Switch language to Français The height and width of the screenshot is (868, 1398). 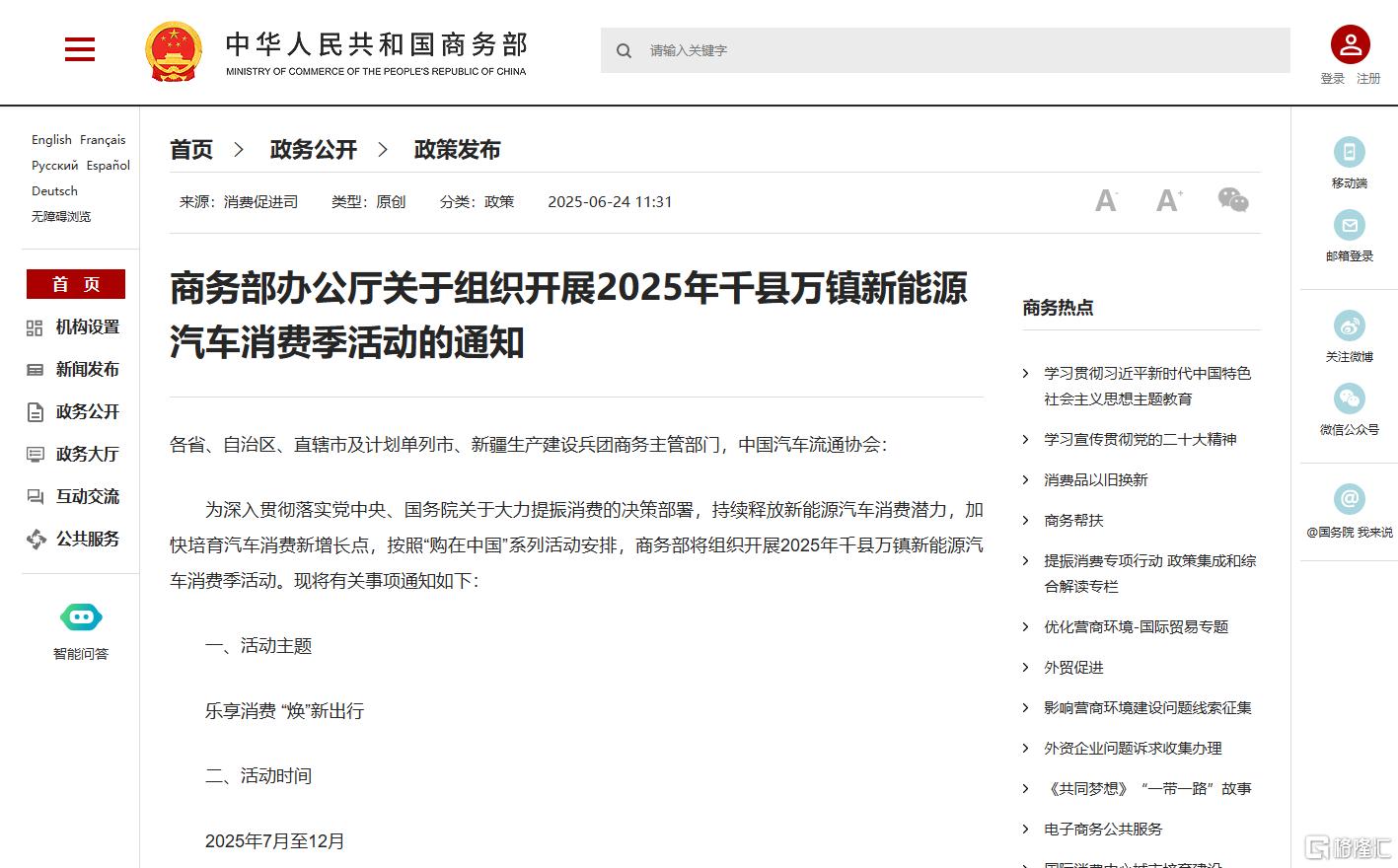click(x=103, y=140)
